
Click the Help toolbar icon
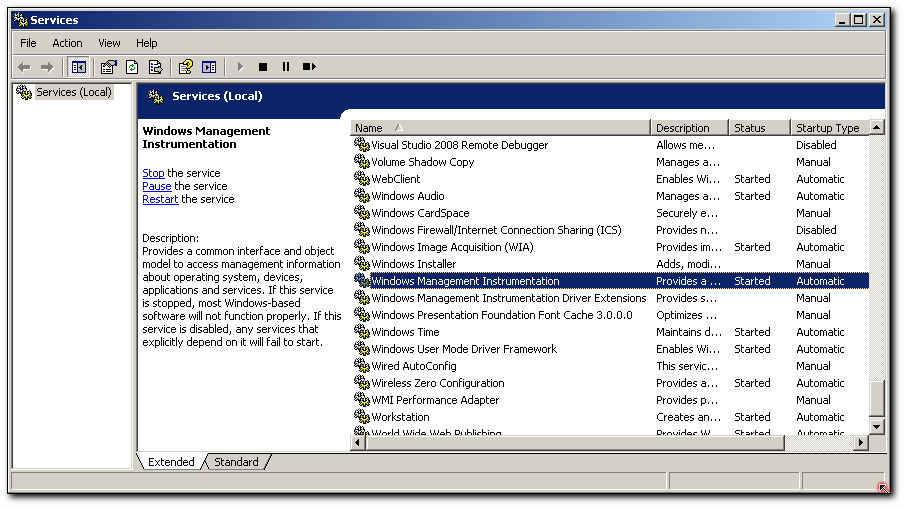coord(185,67)
